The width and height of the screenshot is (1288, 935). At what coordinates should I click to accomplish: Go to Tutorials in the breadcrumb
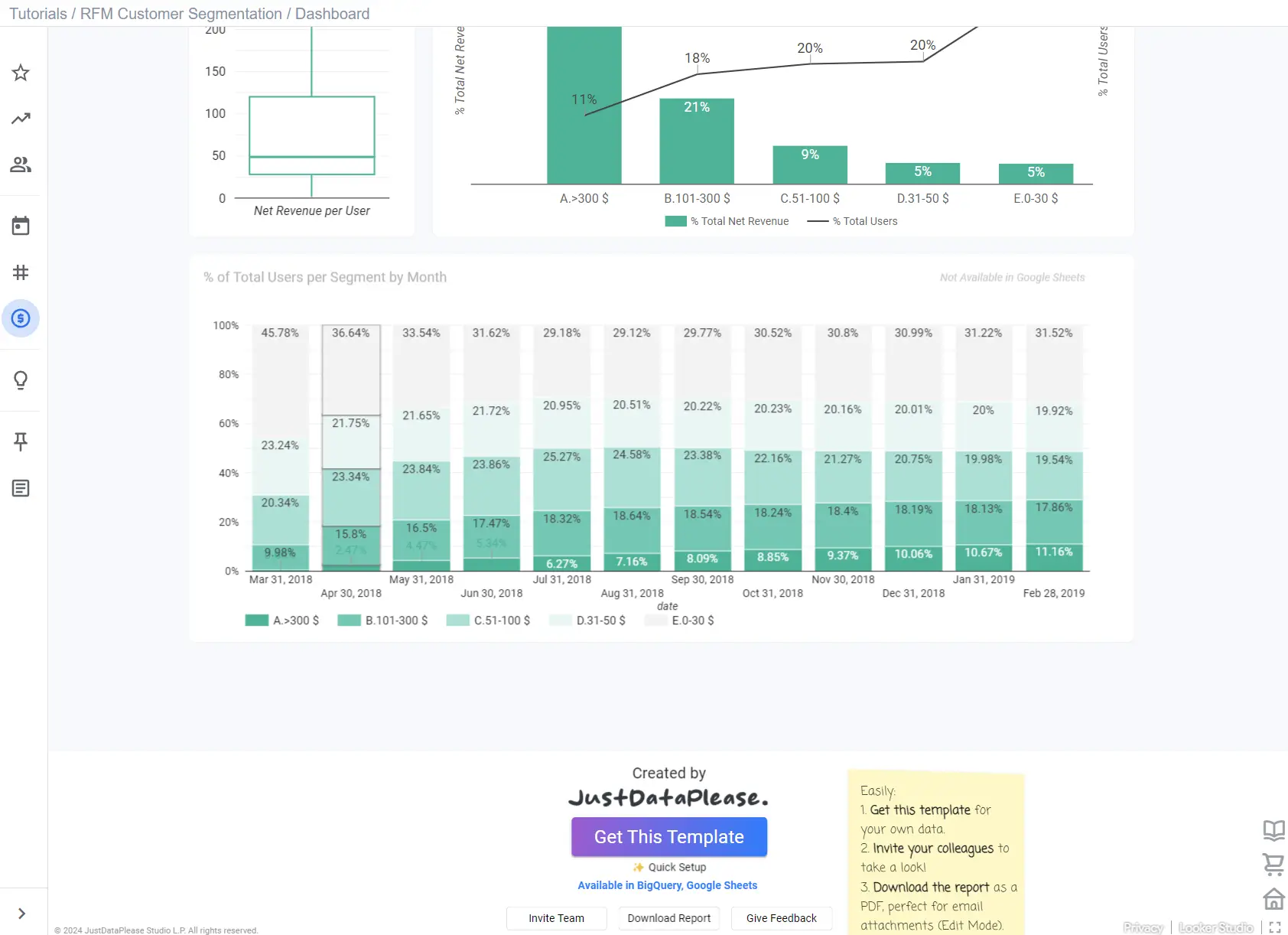(38, 14)
